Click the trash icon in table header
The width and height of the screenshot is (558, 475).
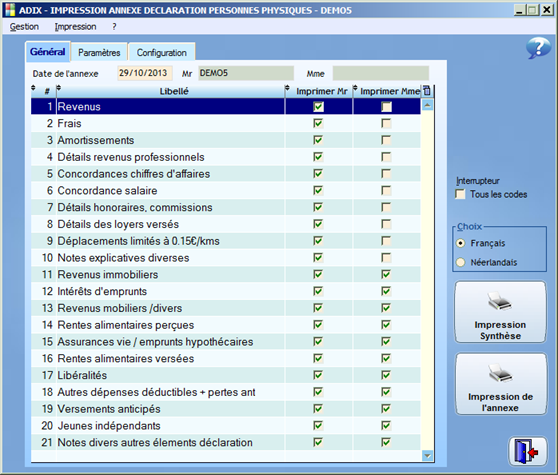point(427,91)
